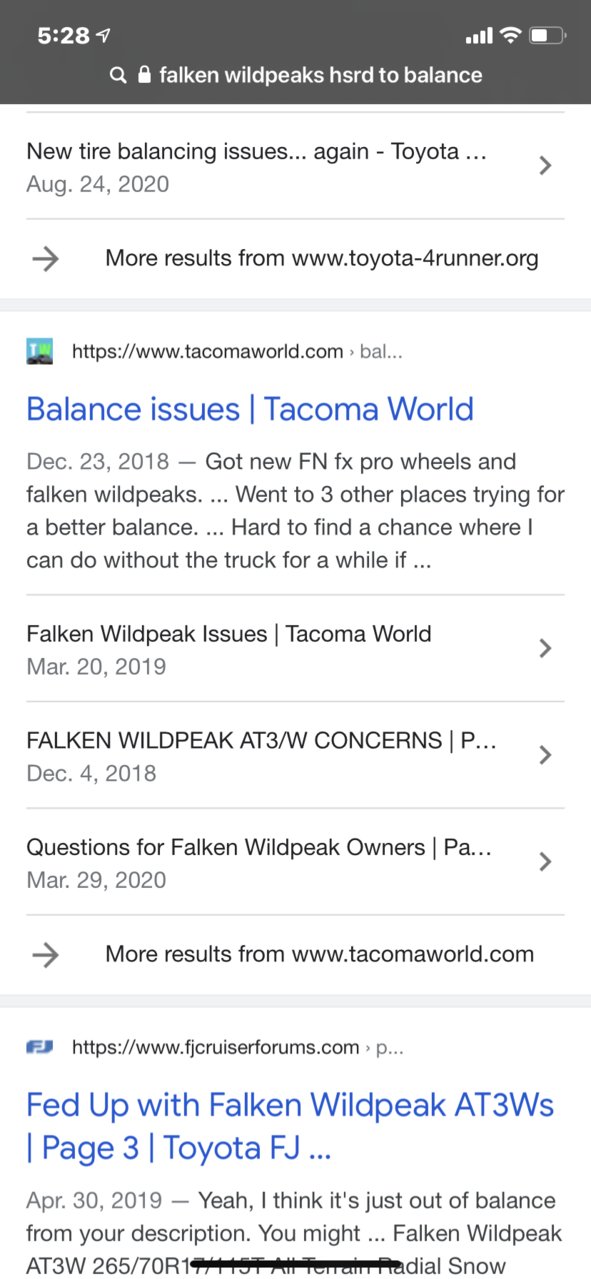Tap More results from www.toyota-4runner.org
591x1279 pixels.
tap(322, 259)
